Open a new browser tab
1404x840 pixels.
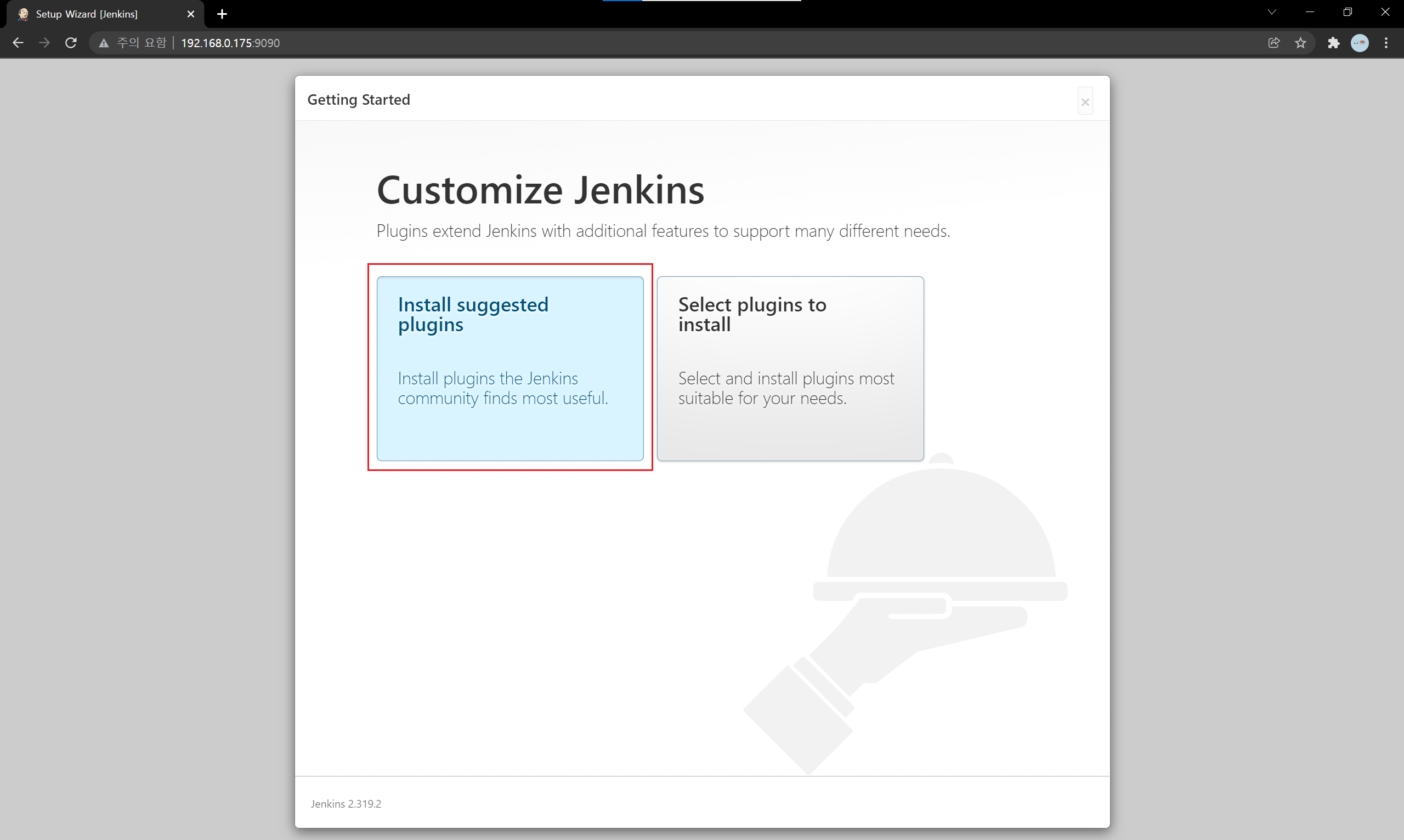(222, 14)
